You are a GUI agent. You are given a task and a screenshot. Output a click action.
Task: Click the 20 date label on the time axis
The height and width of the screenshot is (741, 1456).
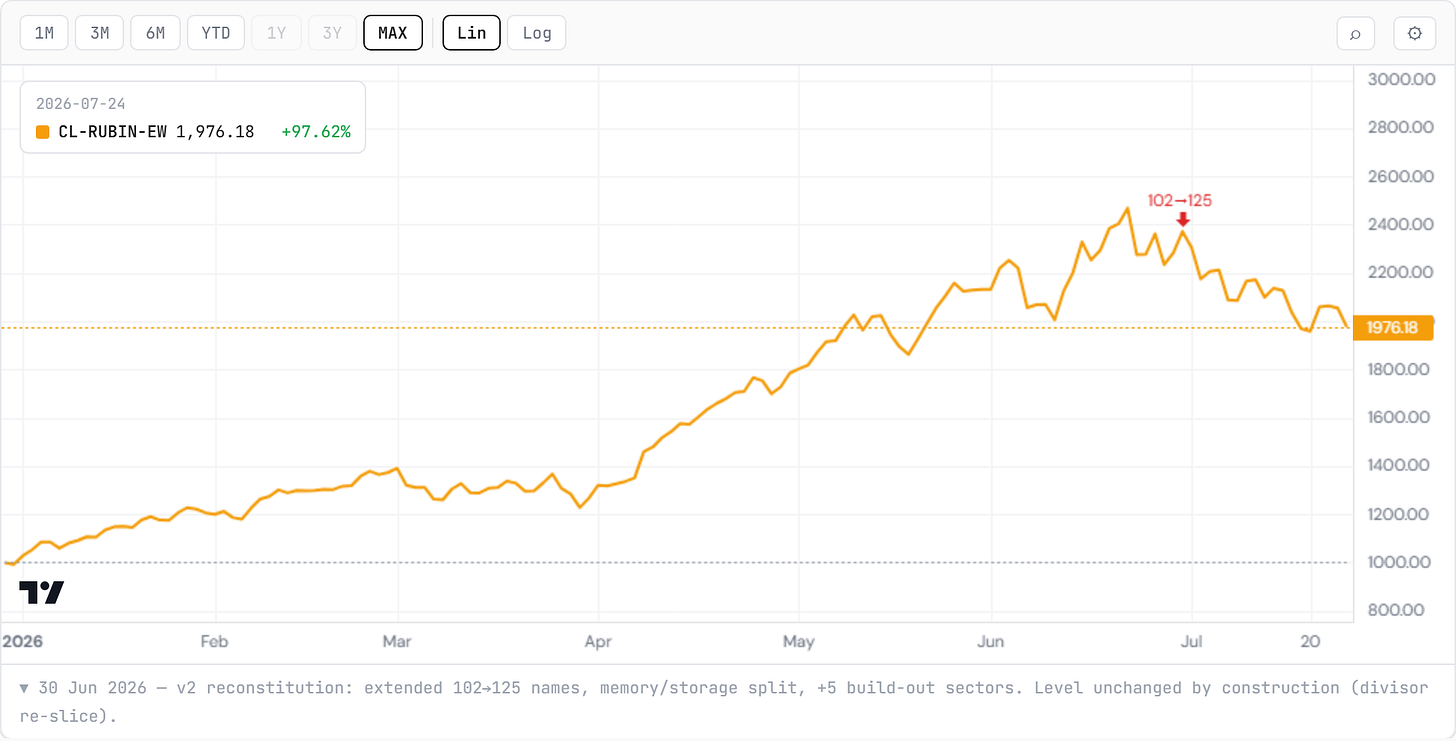(x=1311, y=640)
